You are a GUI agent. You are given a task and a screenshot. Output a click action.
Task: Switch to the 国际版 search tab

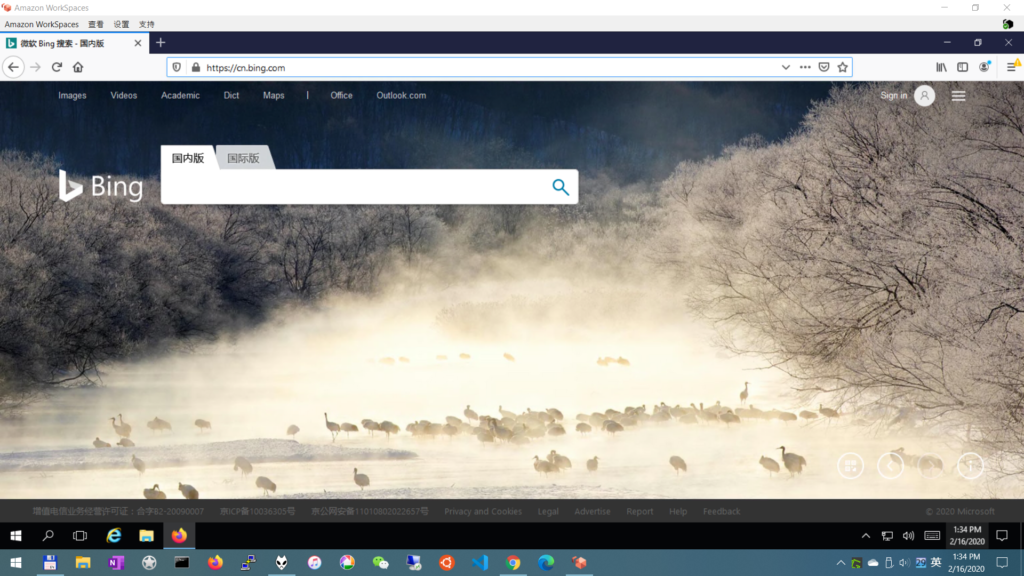coord(243,158)
